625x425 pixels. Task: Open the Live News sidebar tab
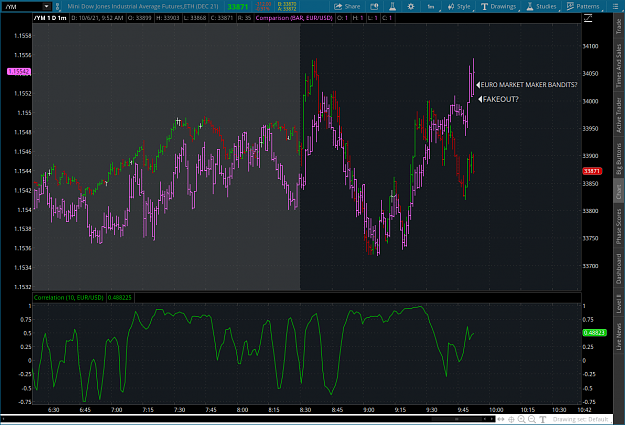pyautogui.click(x=619, y=336)
